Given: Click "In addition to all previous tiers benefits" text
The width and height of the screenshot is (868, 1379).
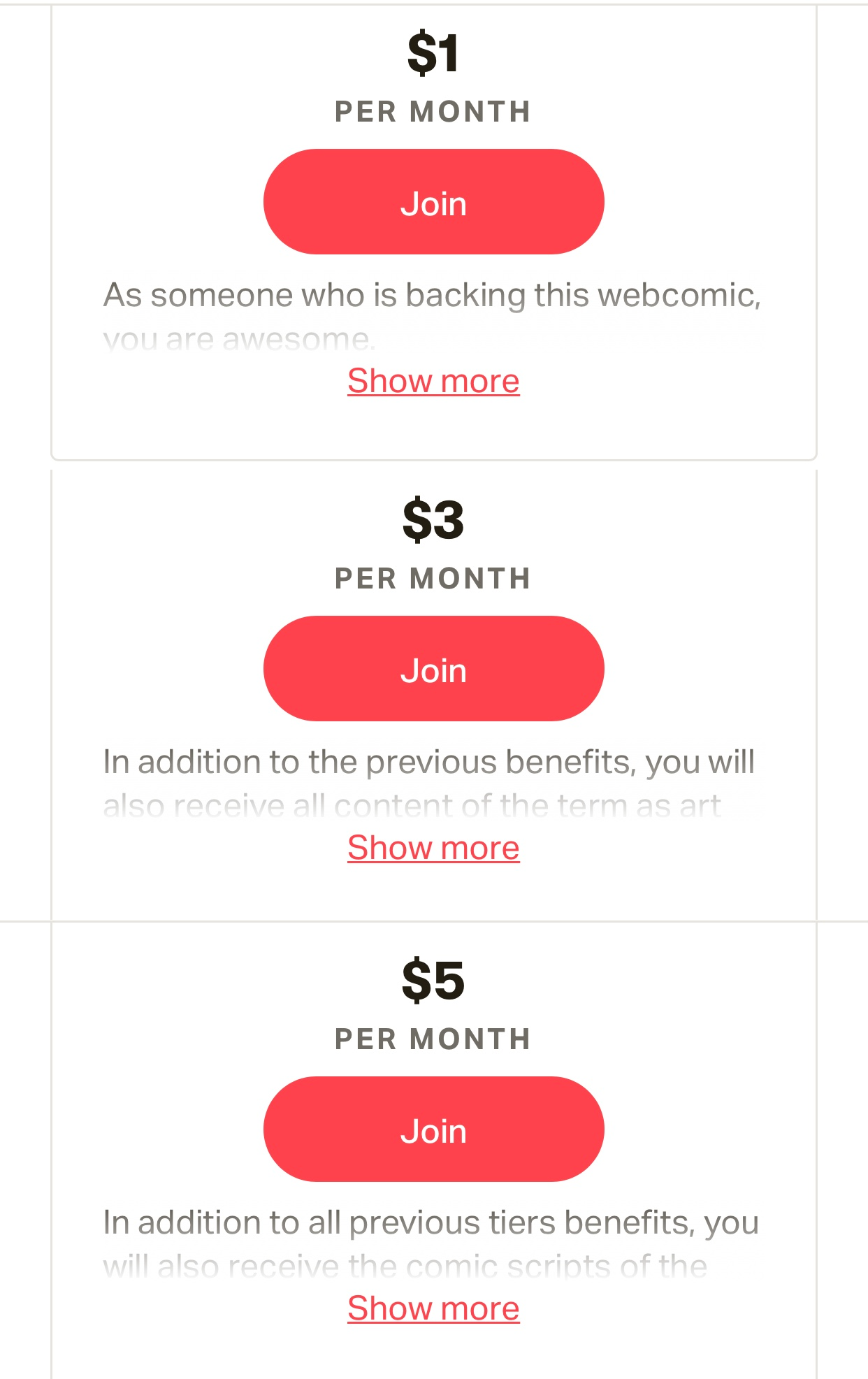Looking at the screenshot, I should coord(431,1223).
